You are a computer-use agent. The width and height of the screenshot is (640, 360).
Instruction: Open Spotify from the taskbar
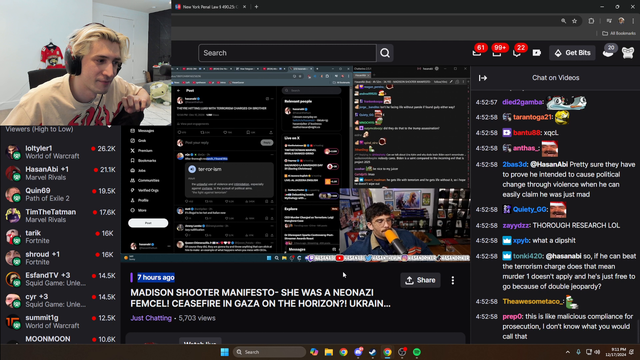pyautogui.click(x=417, y=352)
